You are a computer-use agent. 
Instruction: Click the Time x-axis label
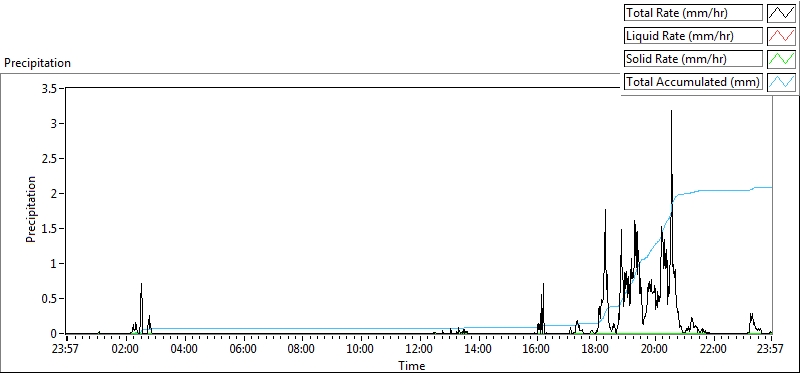412,365
